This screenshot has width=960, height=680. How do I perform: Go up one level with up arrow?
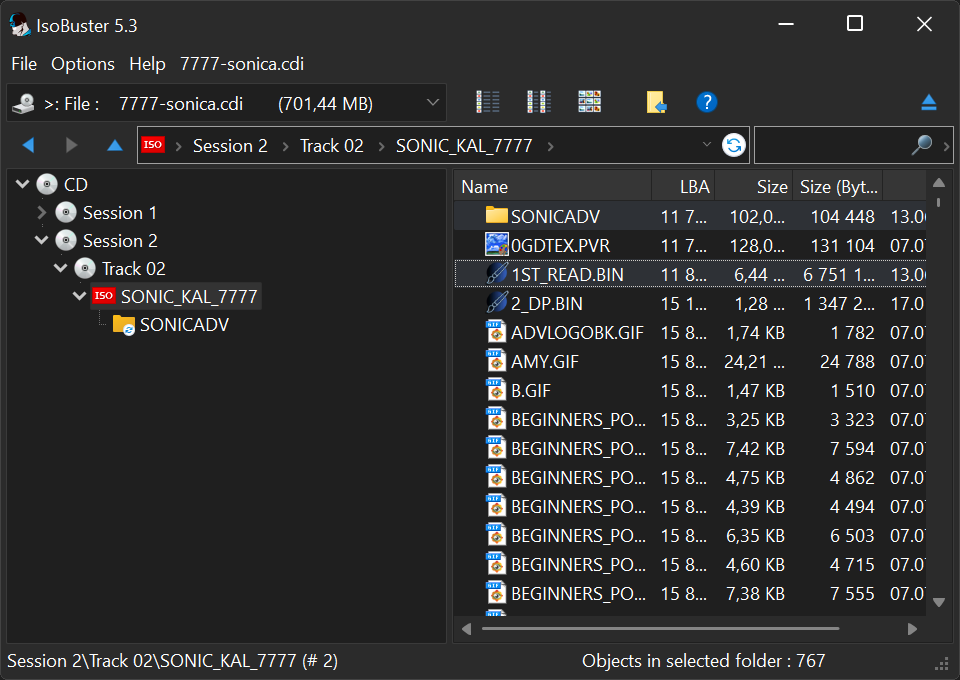click(115, 146)
